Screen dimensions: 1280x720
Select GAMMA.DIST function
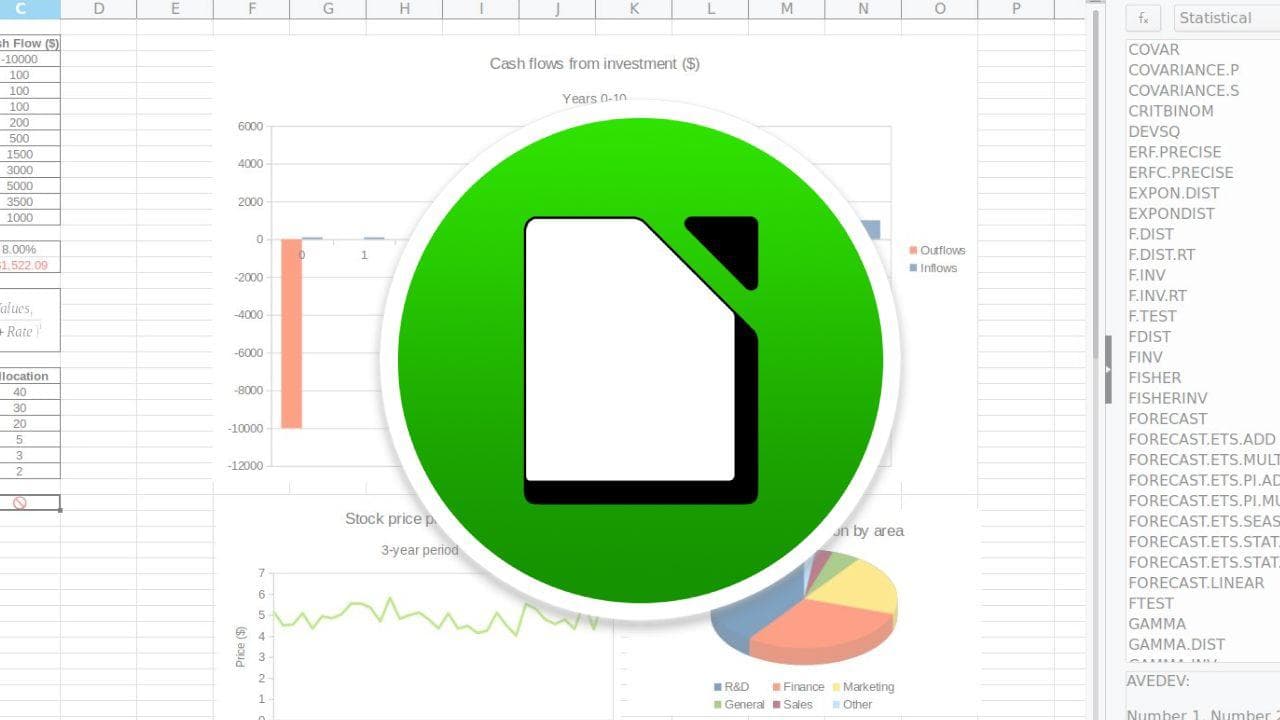coord(1176,644)
